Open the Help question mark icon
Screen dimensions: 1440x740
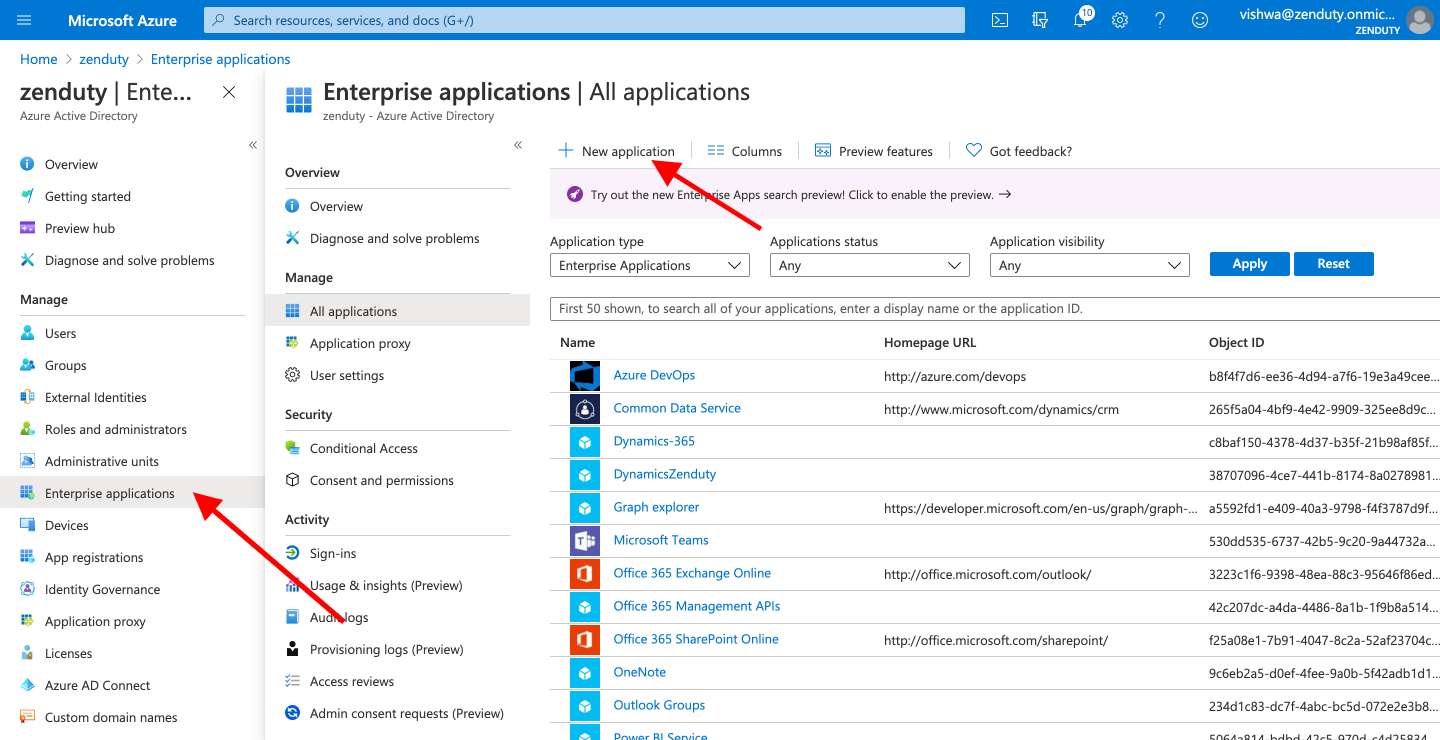(1160, 20)
